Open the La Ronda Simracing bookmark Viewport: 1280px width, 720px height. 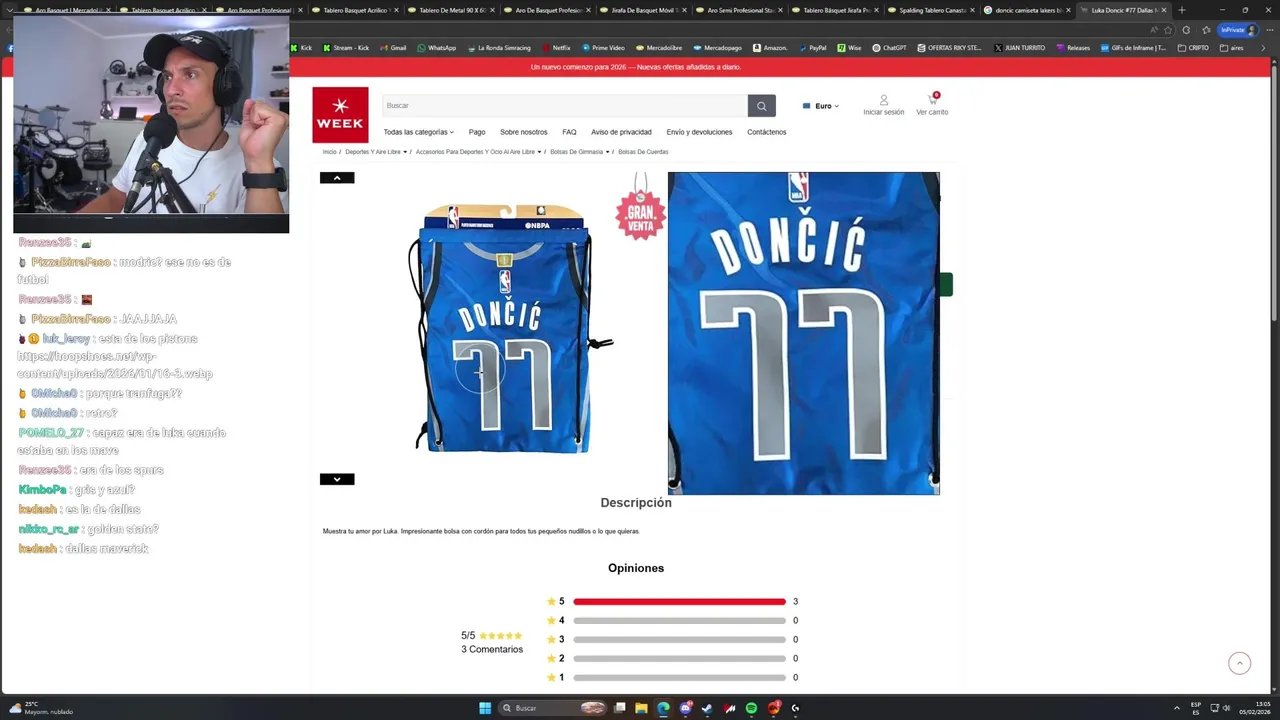tap(499, 48)
